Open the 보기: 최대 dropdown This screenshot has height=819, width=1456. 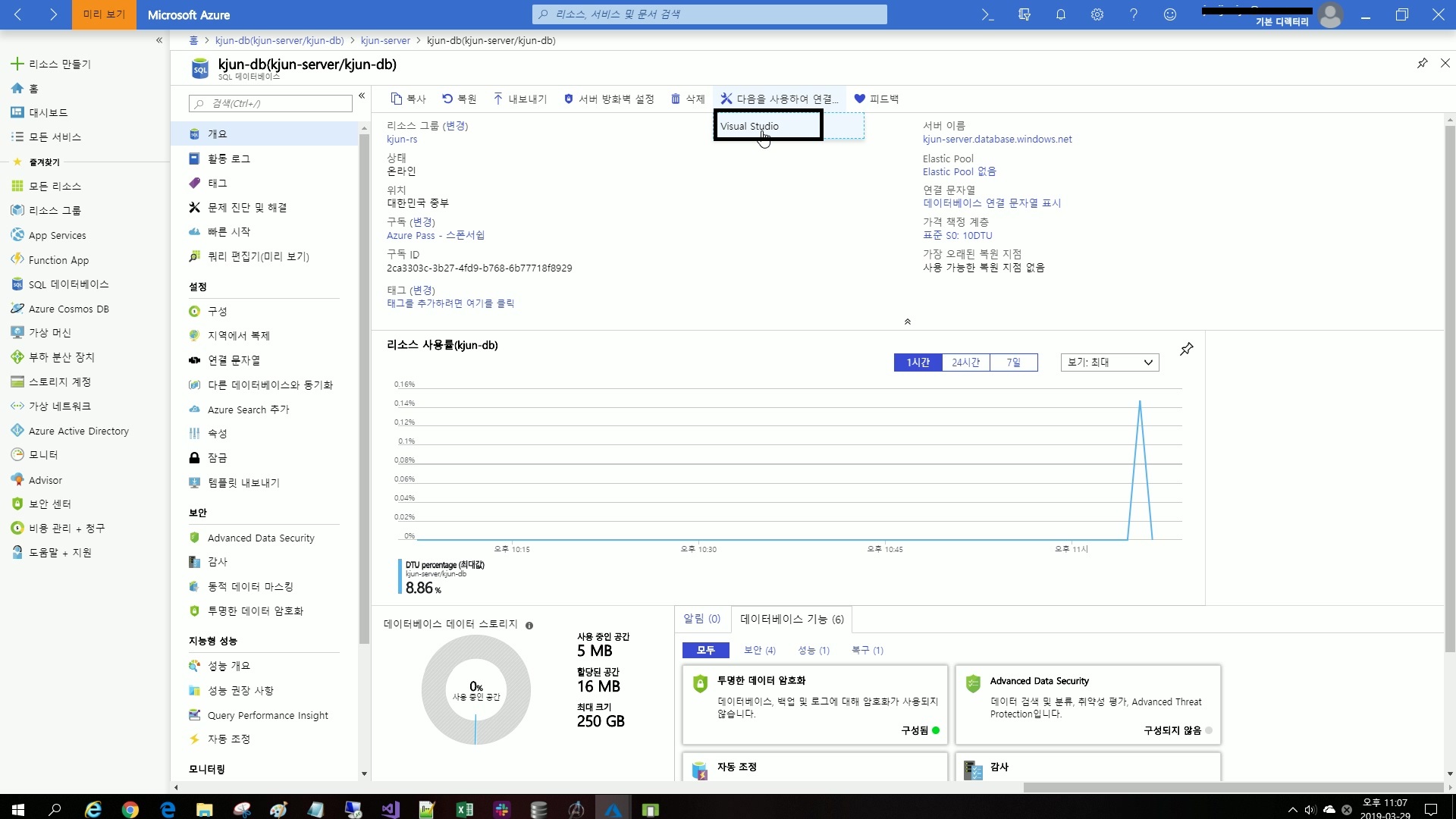pyautogui.click(x=1109, y=362)
